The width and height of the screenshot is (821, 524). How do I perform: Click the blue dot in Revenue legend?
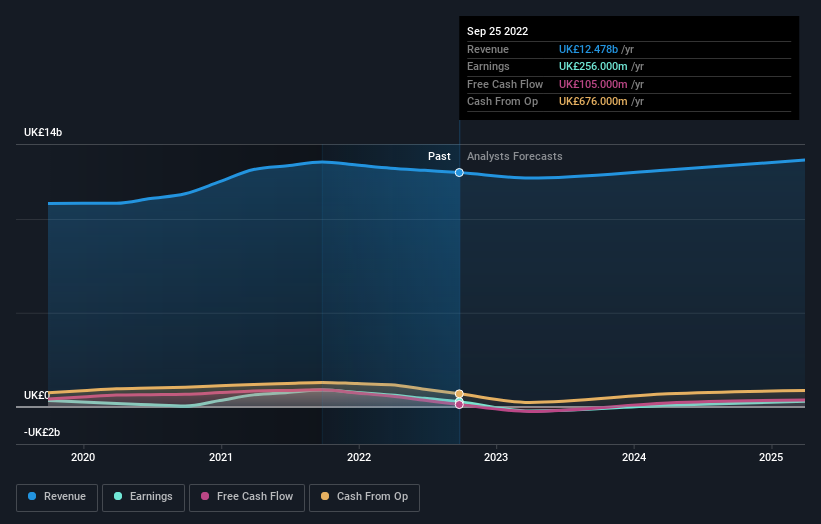tap(32, 496)
